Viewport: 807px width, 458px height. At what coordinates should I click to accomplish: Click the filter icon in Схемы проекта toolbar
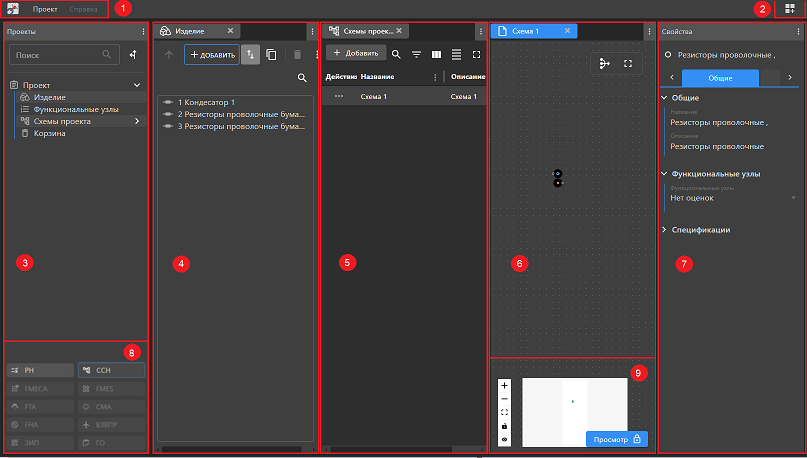tap(416, 54)
